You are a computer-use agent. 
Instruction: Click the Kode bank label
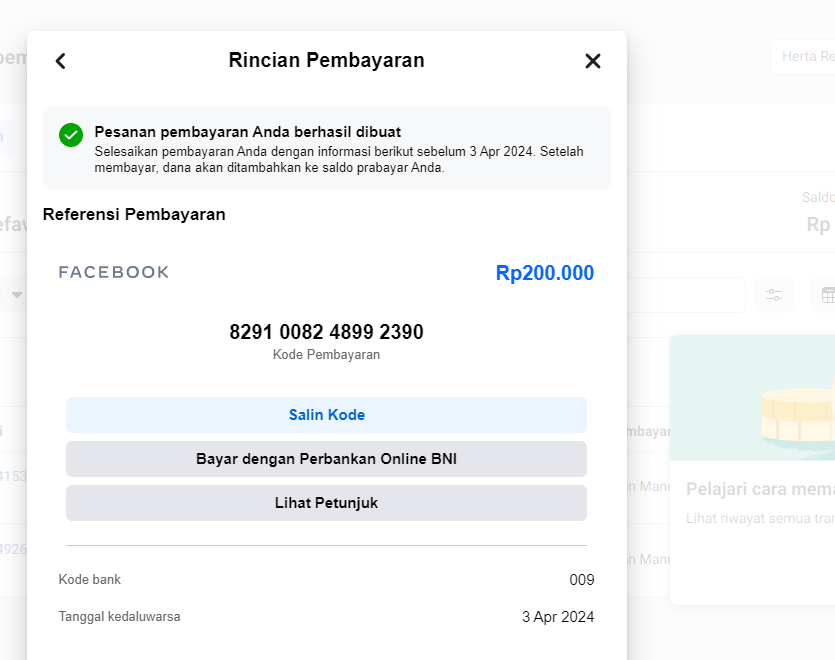pos(89,580)
